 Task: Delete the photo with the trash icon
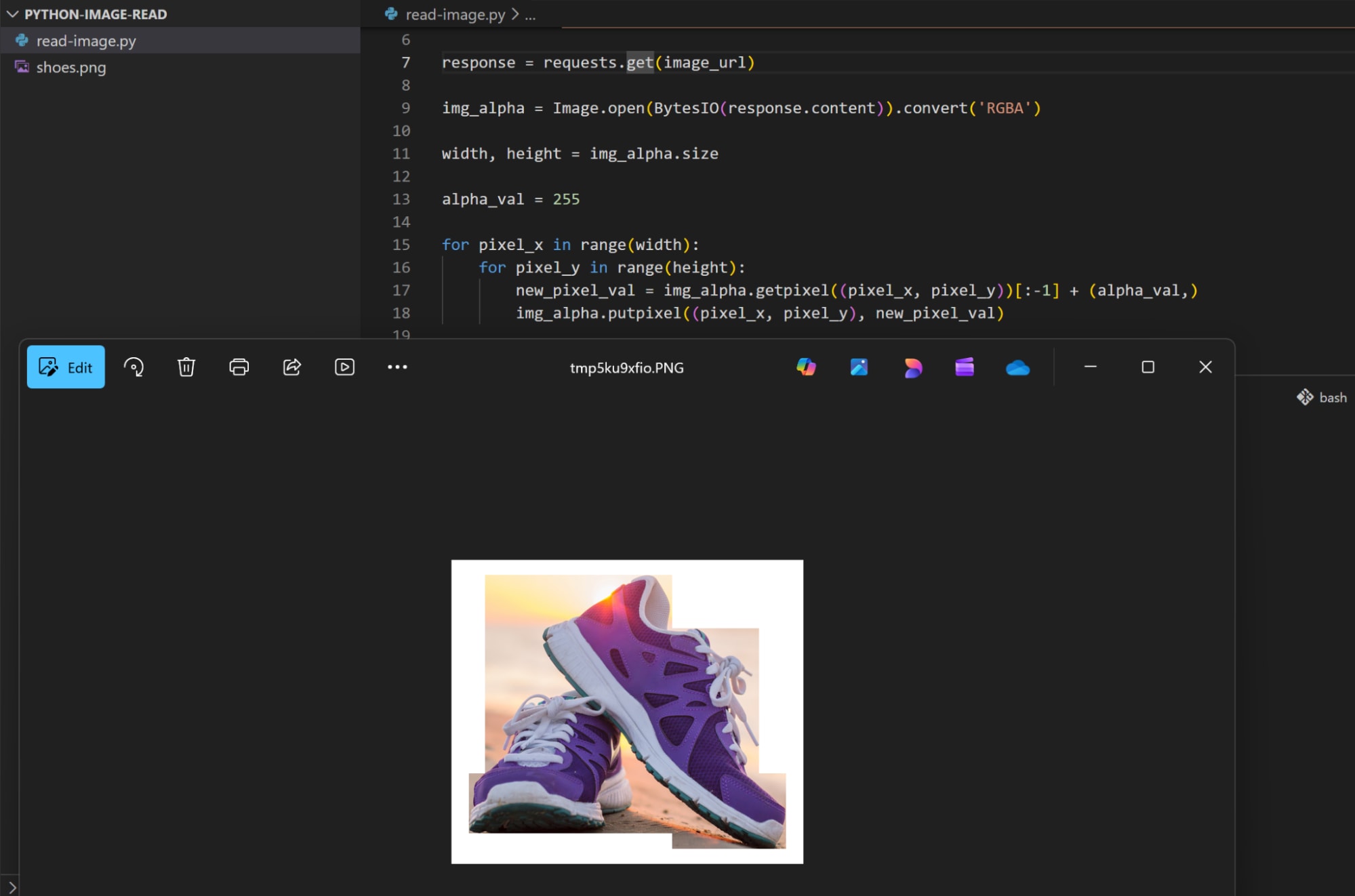click(186, 367)
